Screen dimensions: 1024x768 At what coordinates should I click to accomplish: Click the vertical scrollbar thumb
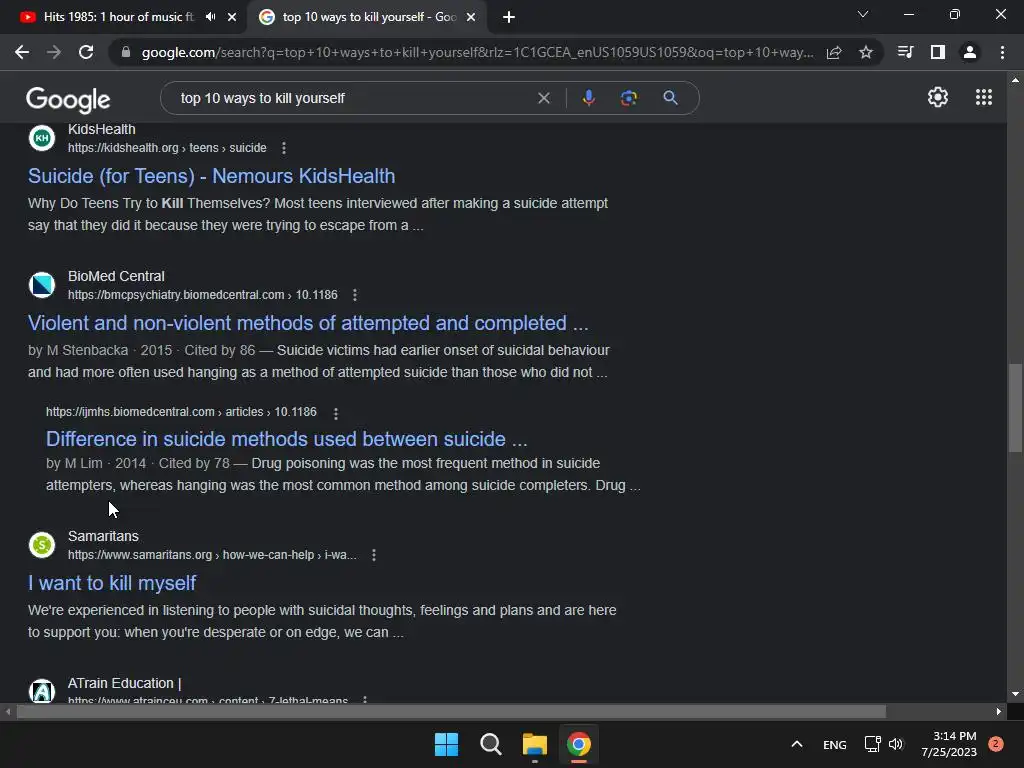point(1015,407)
